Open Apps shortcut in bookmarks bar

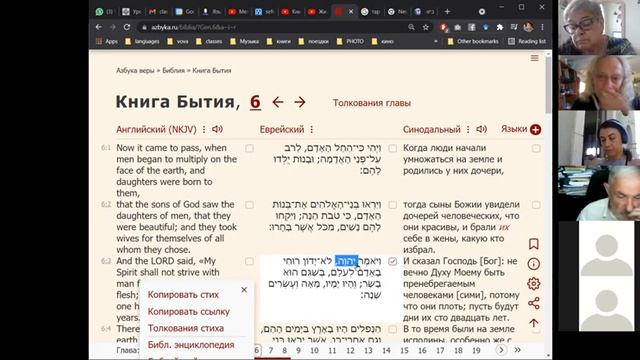pos(107,41)
